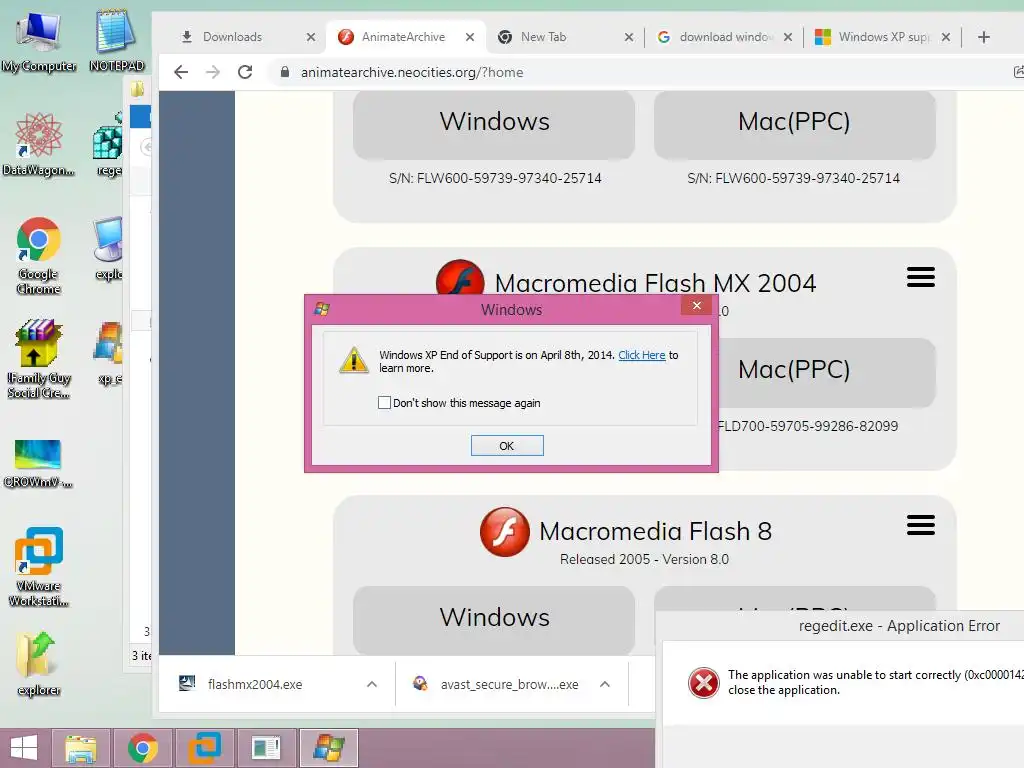The width and height of the screenshot is (1024, 768).
Task: Select serial FLD700-59705-99286-82099 text
Action: click(x=808, y=426)
